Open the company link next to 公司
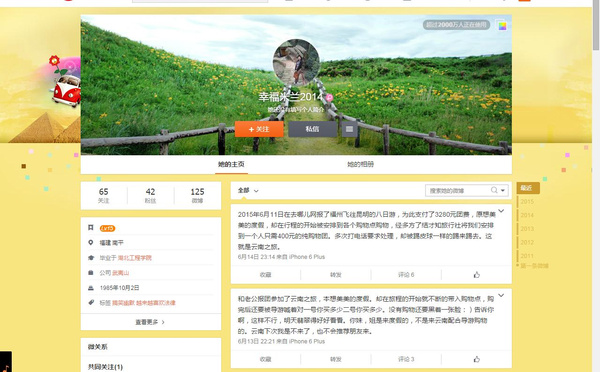The image size is (600, 372). 121,273
